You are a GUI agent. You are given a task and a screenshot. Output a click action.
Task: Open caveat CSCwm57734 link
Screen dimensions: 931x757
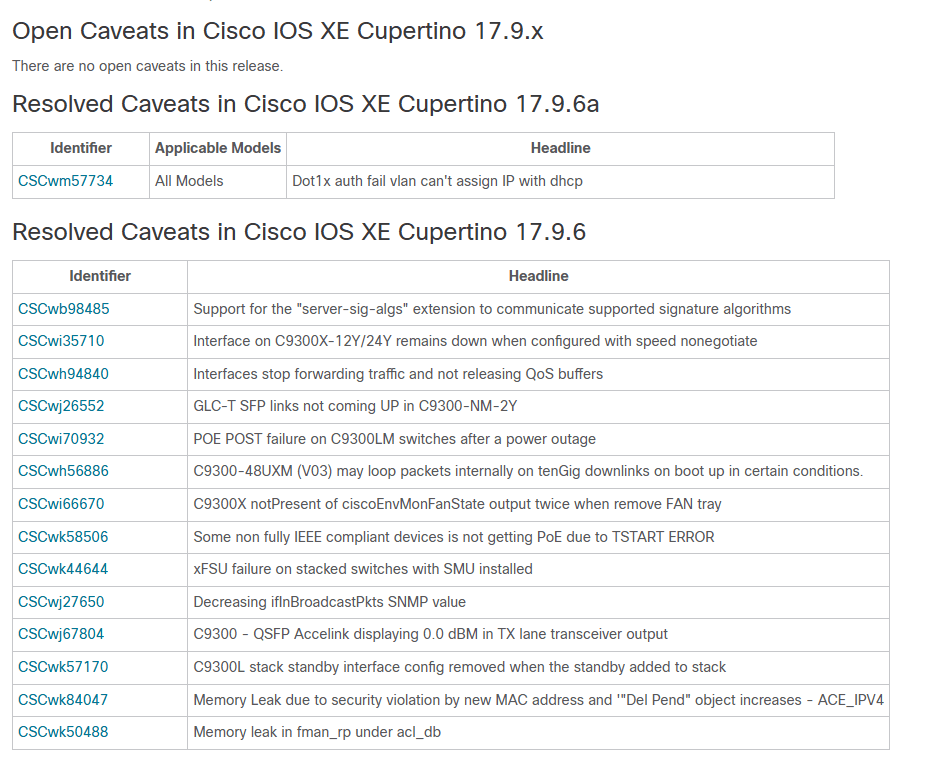tap(65, 181)
